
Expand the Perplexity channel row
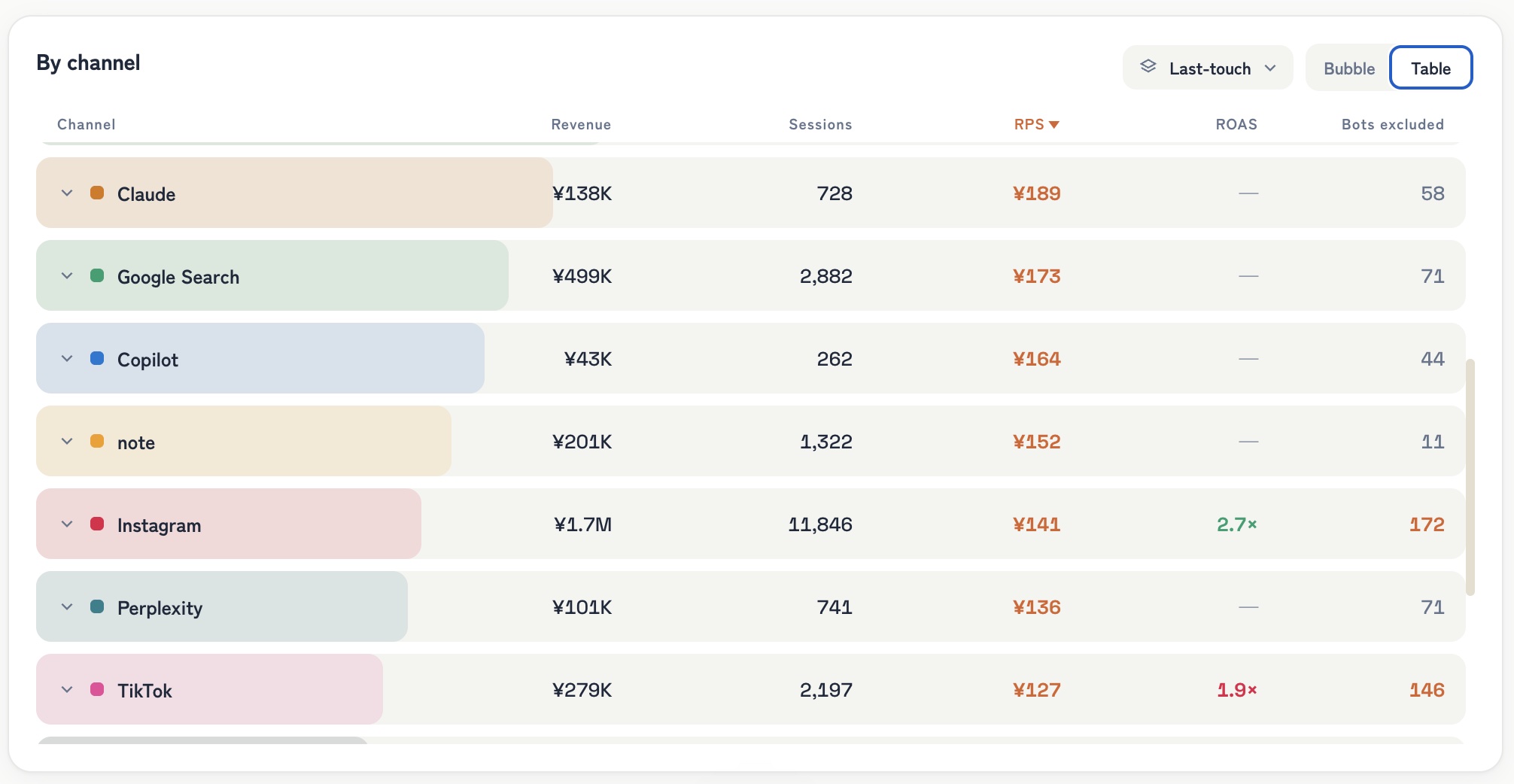[x=67, y=607]
